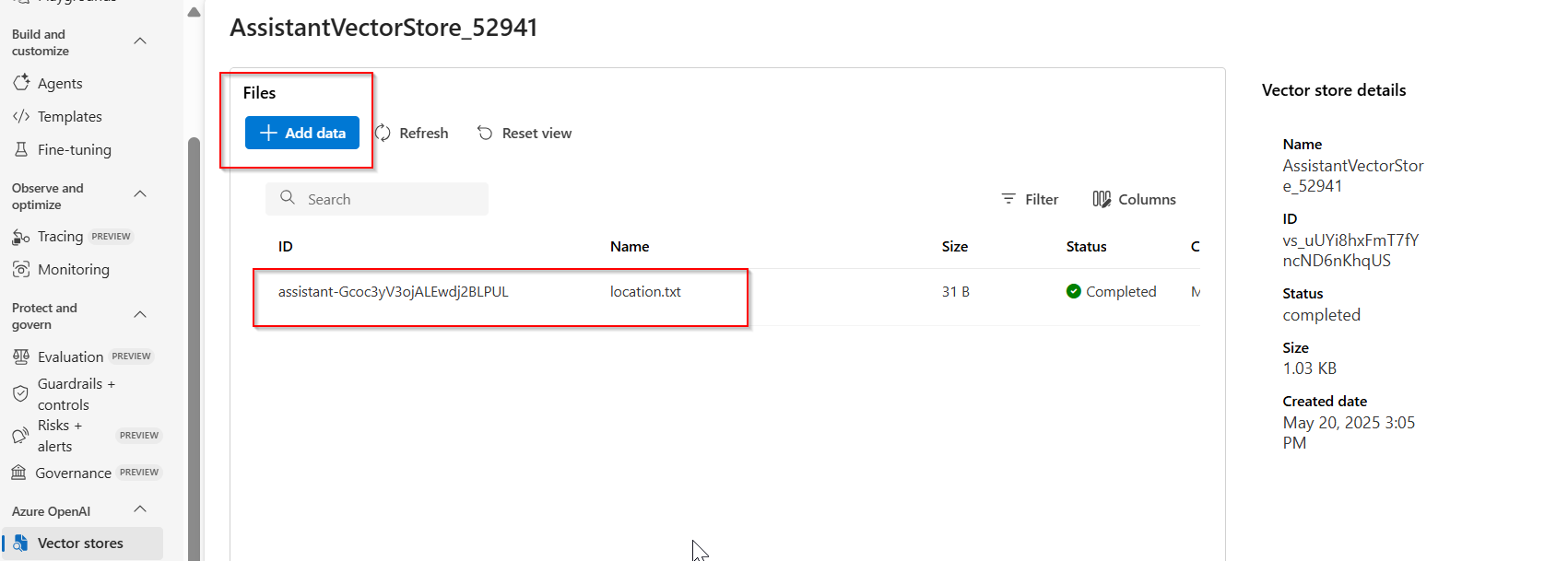The image size is (1568, 561).
Task: Click the Name value in details panel
Action: (x=1353, y=175)
